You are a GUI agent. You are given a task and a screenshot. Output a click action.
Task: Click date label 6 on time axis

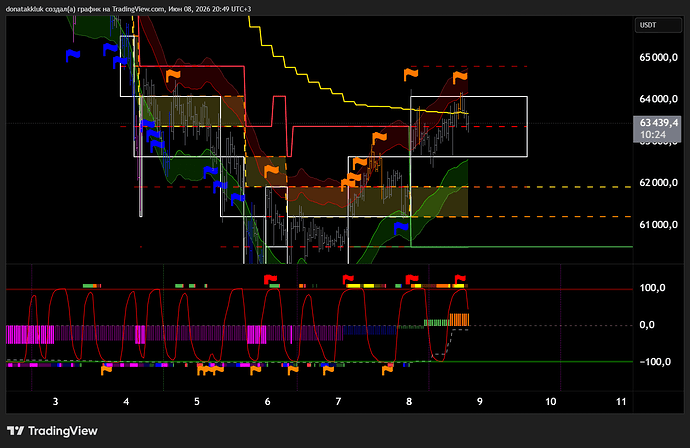coord(268,401)
